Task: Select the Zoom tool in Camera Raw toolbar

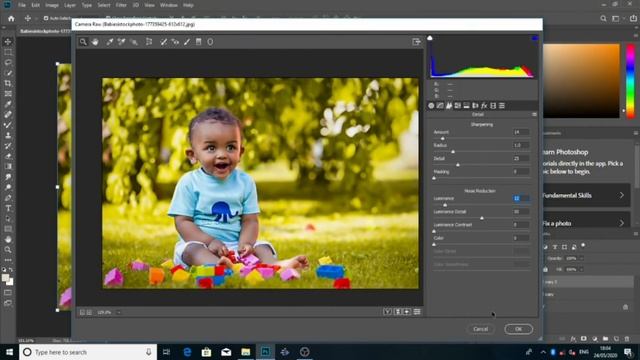Action: coord(83,42)
